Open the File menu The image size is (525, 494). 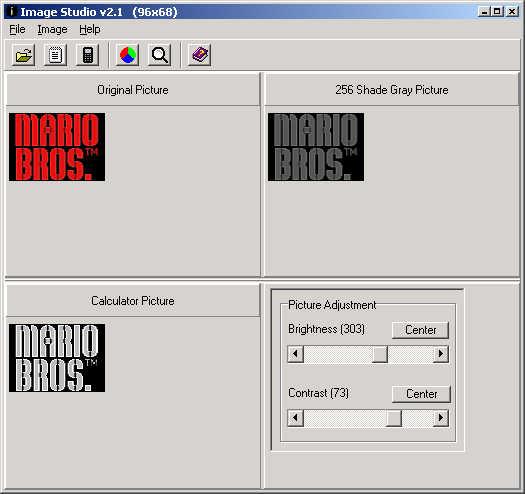(x=17, y=29)
